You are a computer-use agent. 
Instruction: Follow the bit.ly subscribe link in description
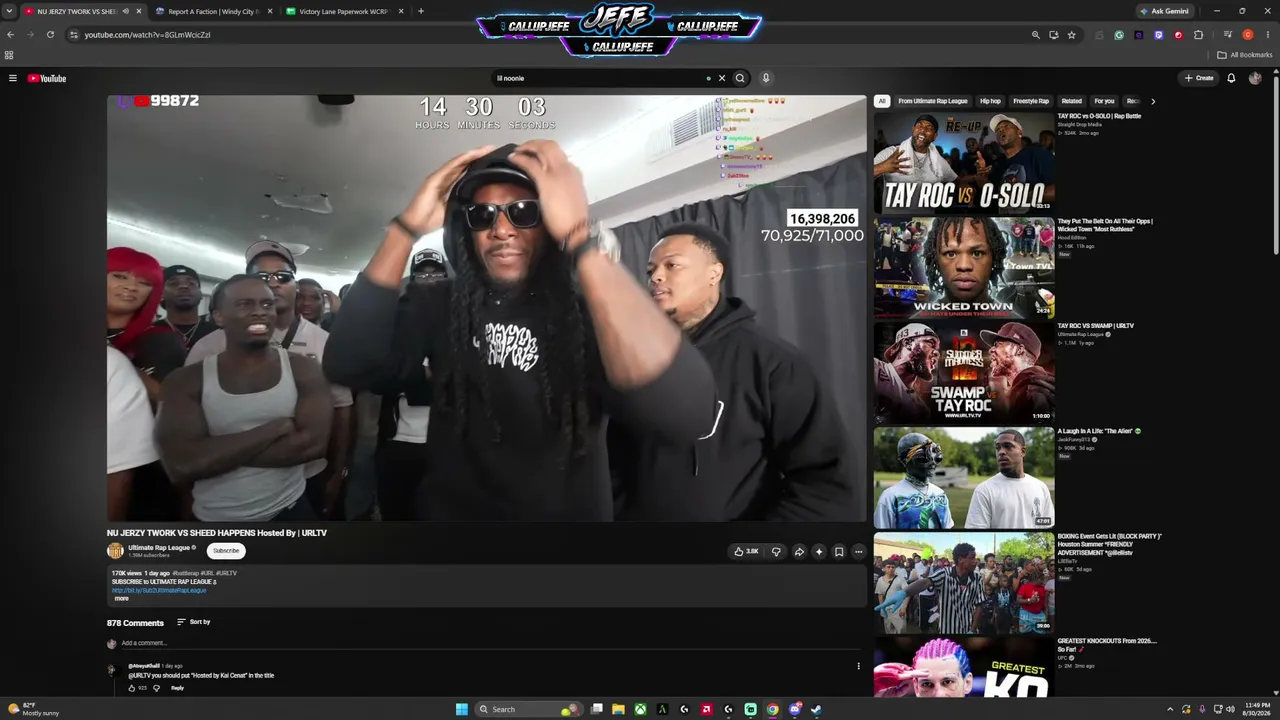pos(159,590)
